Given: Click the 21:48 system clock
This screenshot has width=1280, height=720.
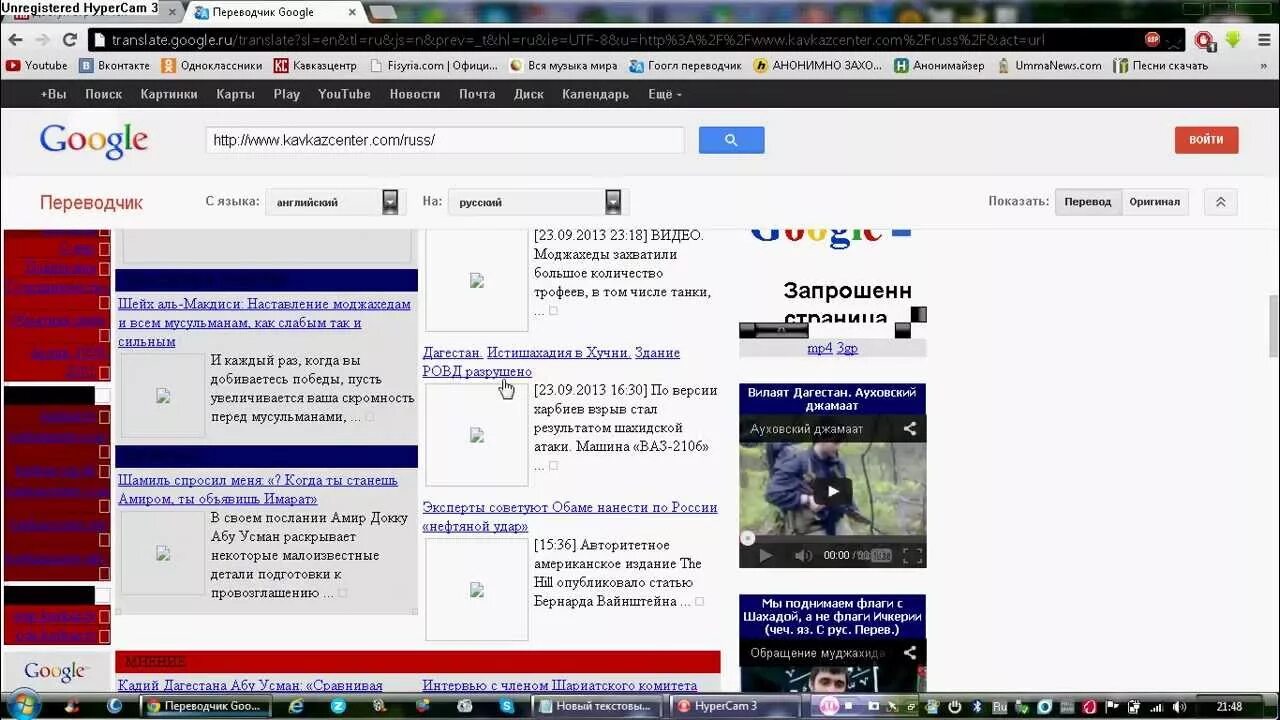Looking at the screenshot, I should tap(1229, 706).
